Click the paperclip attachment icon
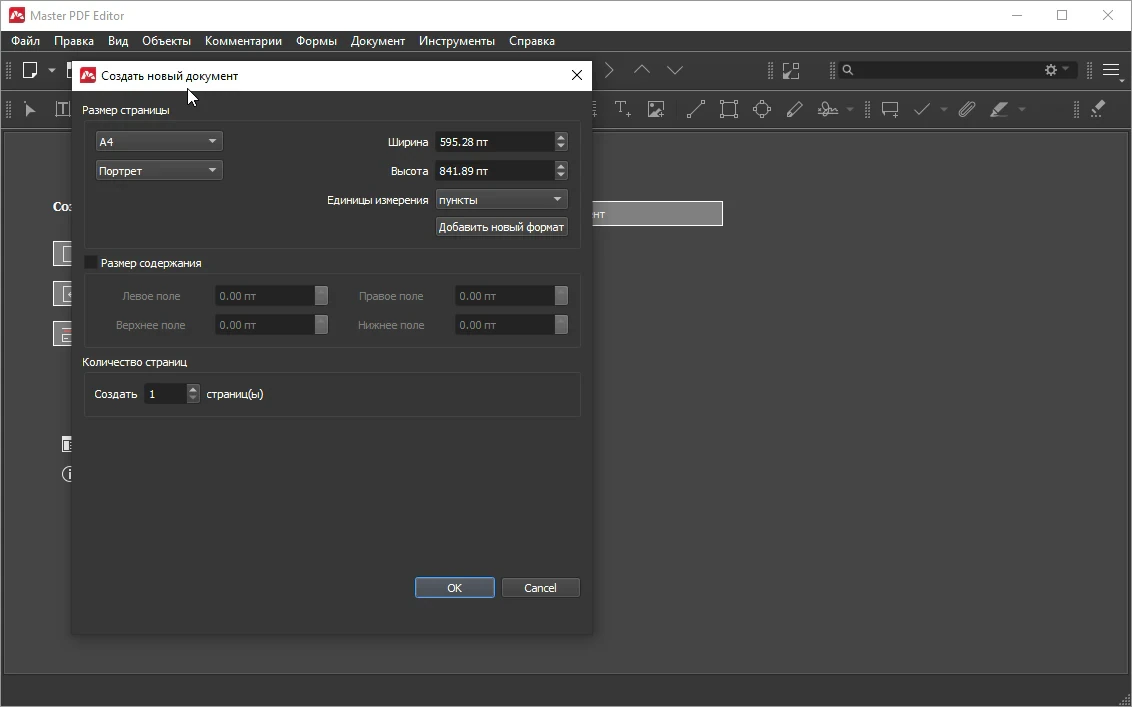The width and height of the screenshot is (1132, 707). pos(967,110)
